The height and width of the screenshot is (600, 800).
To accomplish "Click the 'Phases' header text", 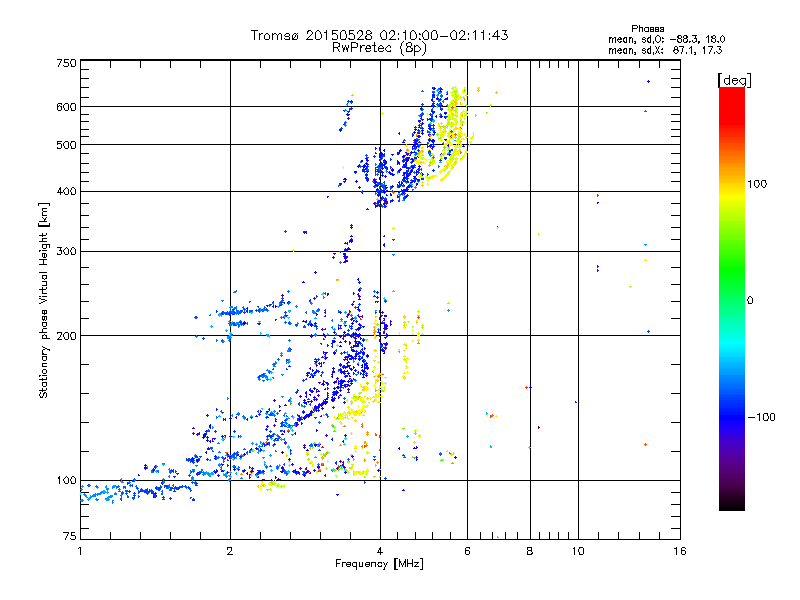I will [647, 29].
